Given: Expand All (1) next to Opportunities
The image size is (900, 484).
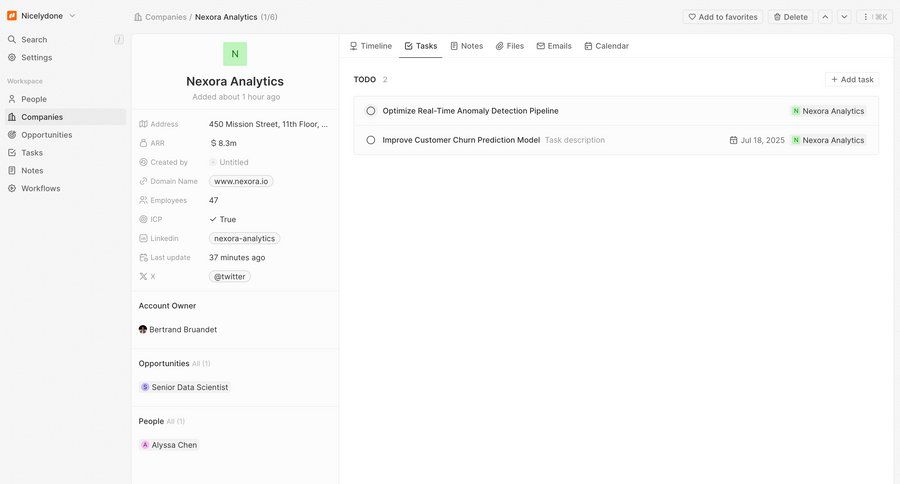Looking at the screenshot, I should coord(201,363).
